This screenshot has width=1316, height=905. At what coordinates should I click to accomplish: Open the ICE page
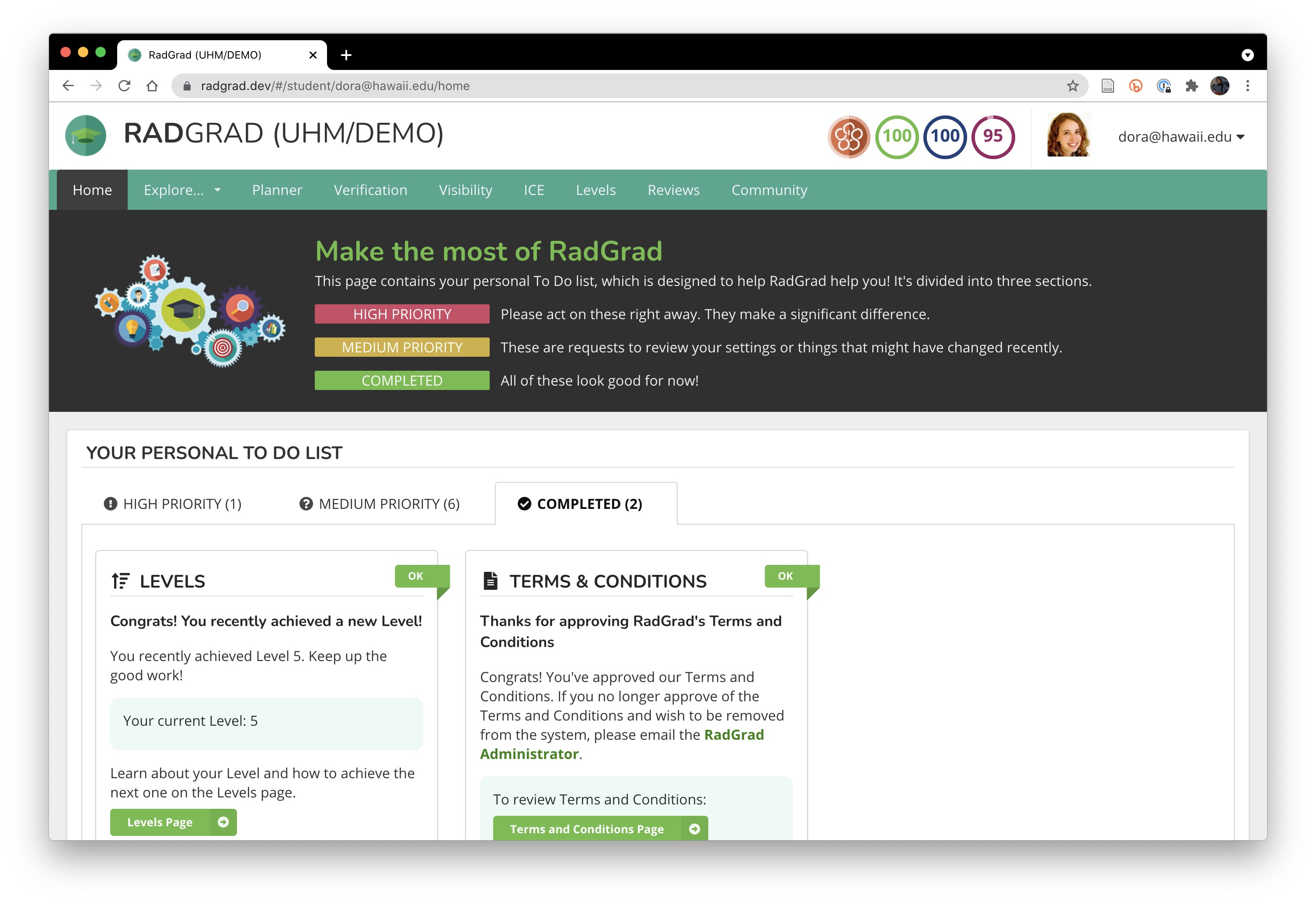533,190
